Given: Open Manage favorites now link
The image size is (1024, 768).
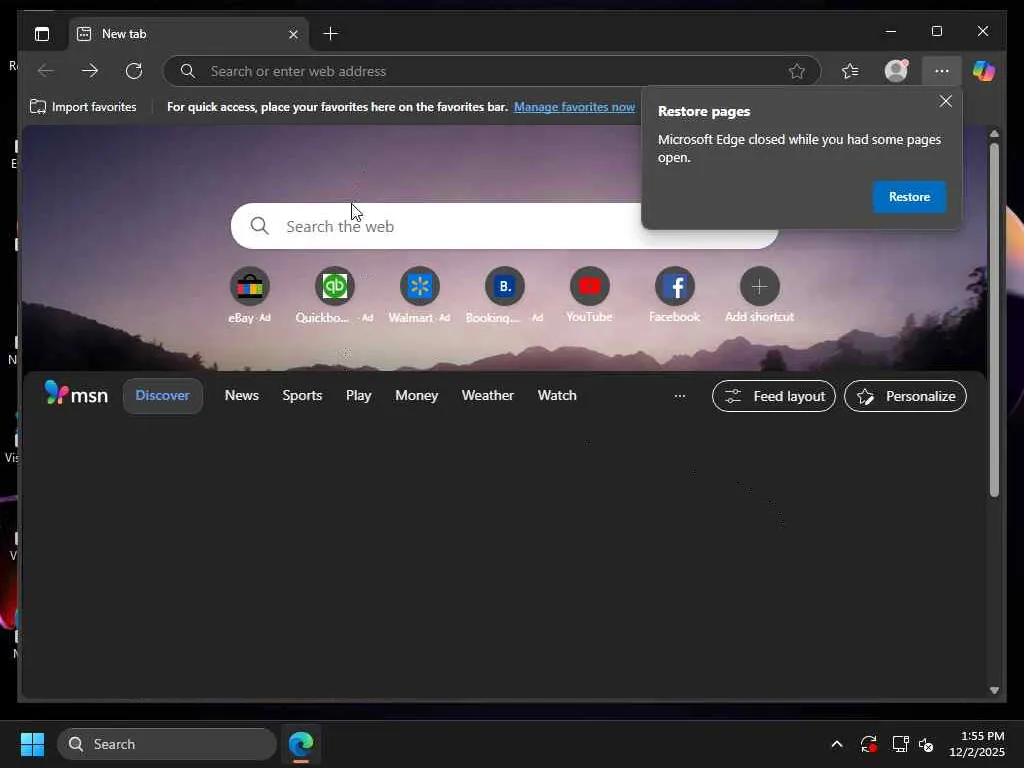Looking at the screenshot, I should [574, 107].
